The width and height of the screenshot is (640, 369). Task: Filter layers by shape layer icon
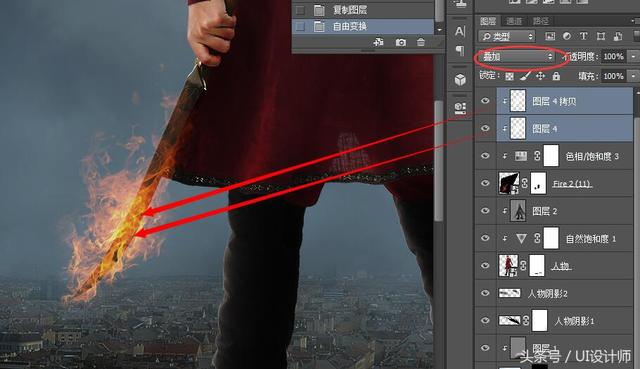600,36
